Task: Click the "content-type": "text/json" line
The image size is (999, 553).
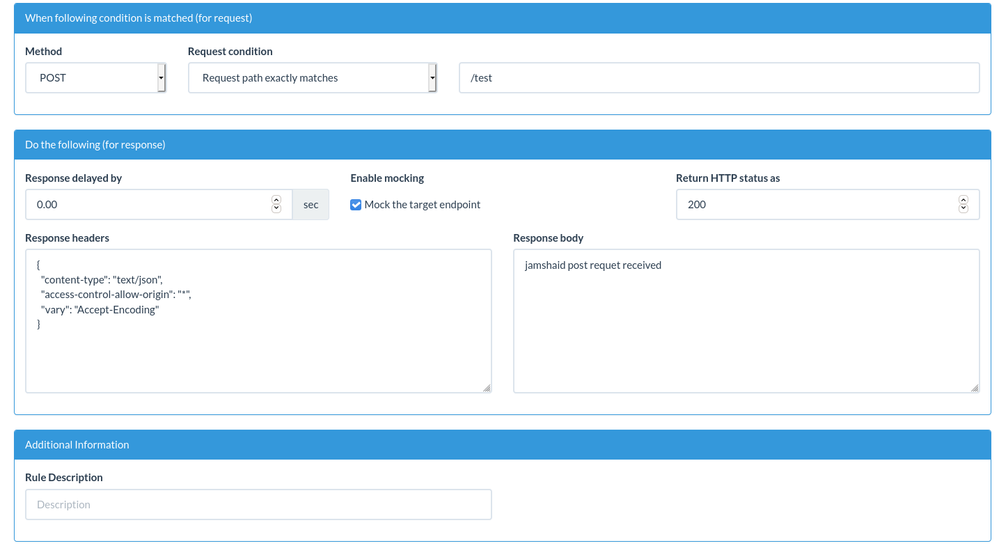Action: pos(101,280)
